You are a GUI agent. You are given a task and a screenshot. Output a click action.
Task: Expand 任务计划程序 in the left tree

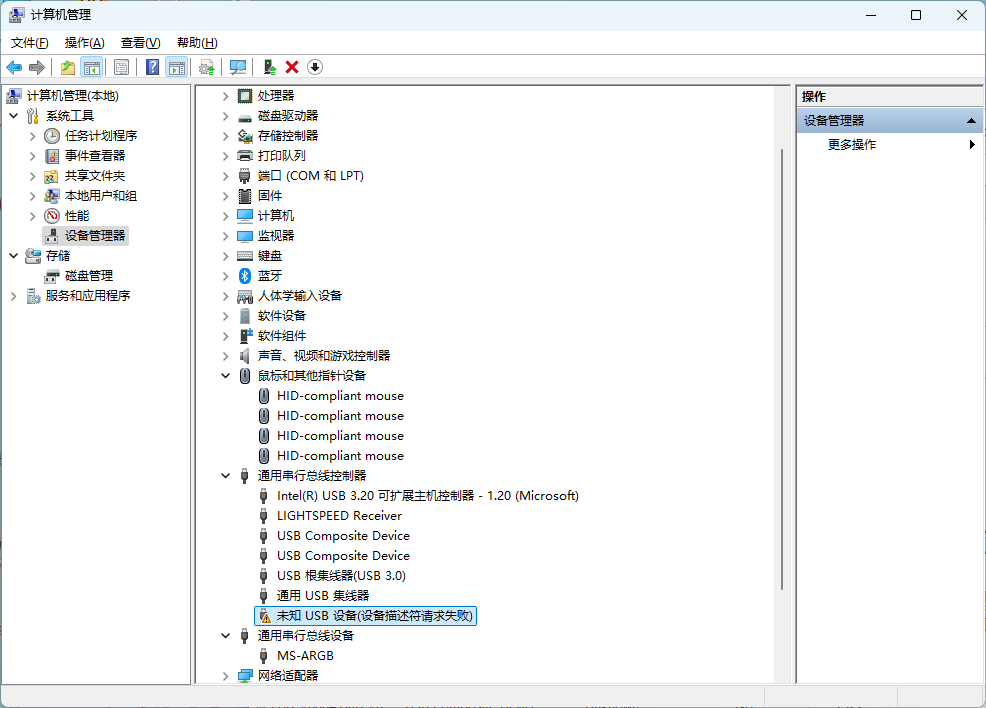(32, 136)
